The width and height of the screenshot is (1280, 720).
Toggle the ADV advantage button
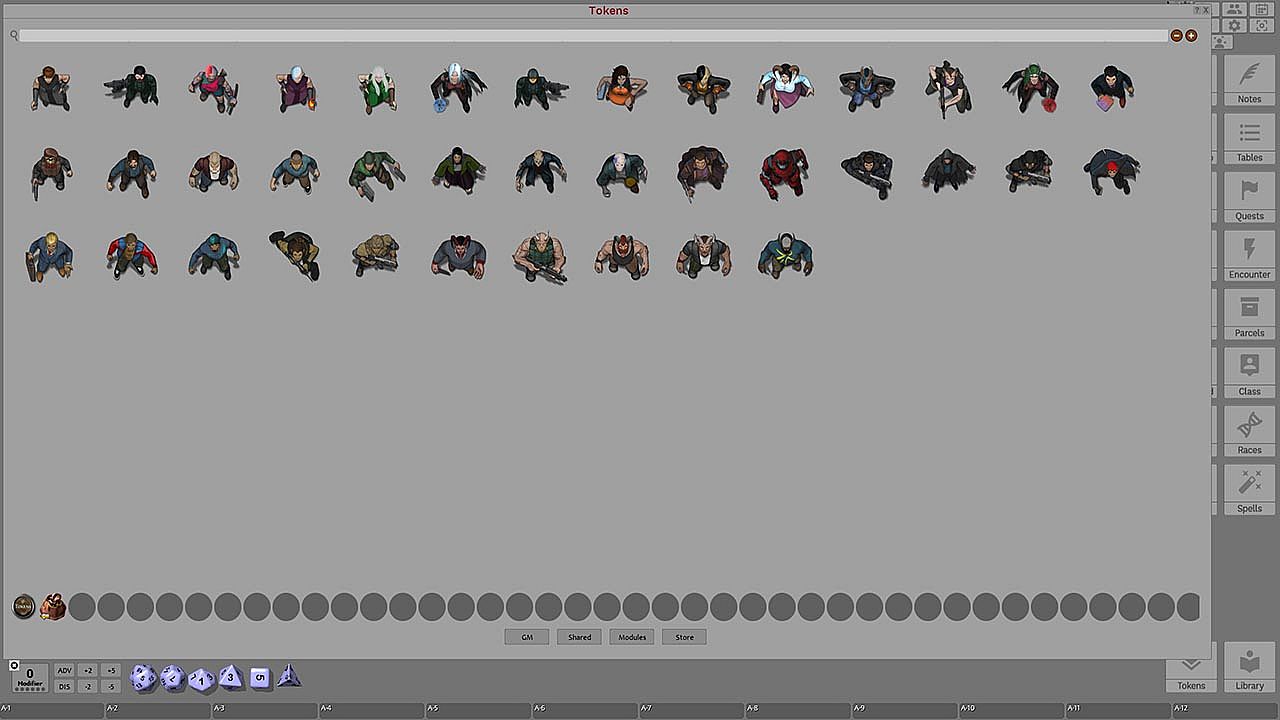coord(64,670)
